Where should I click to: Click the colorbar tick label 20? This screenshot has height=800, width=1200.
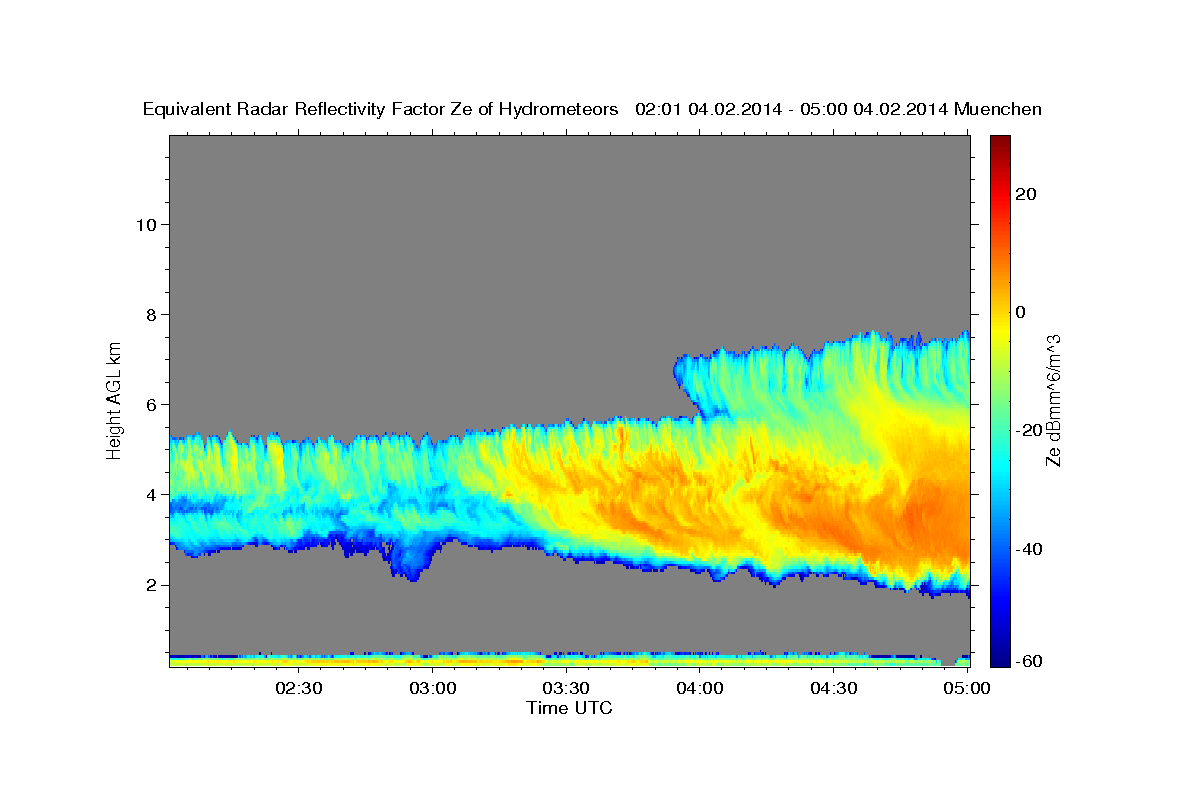[1026, 194]
